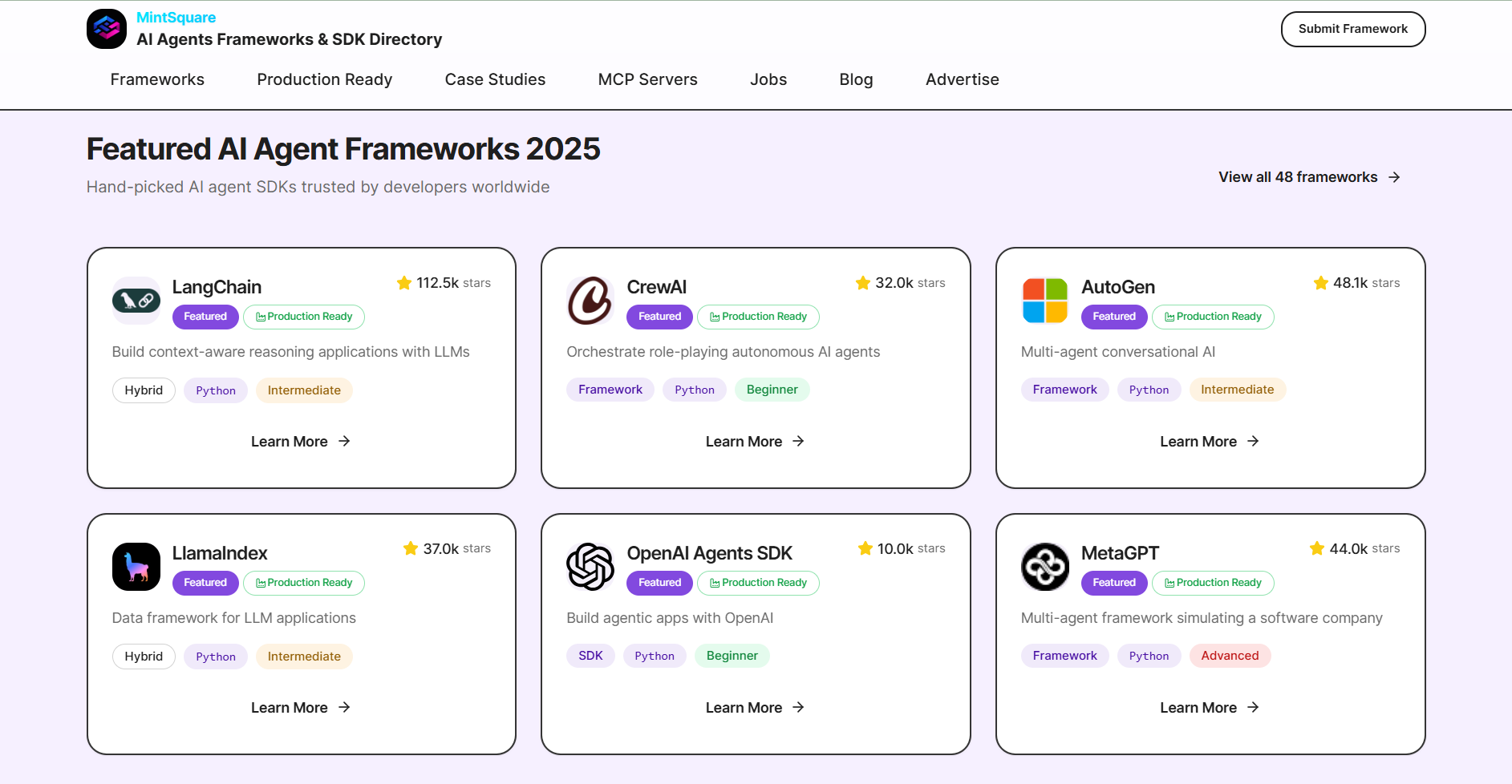1512x784 pixels.
Task: Select the Advanced difficulty tag on MetaGPT
Action: click(1230, 656)
